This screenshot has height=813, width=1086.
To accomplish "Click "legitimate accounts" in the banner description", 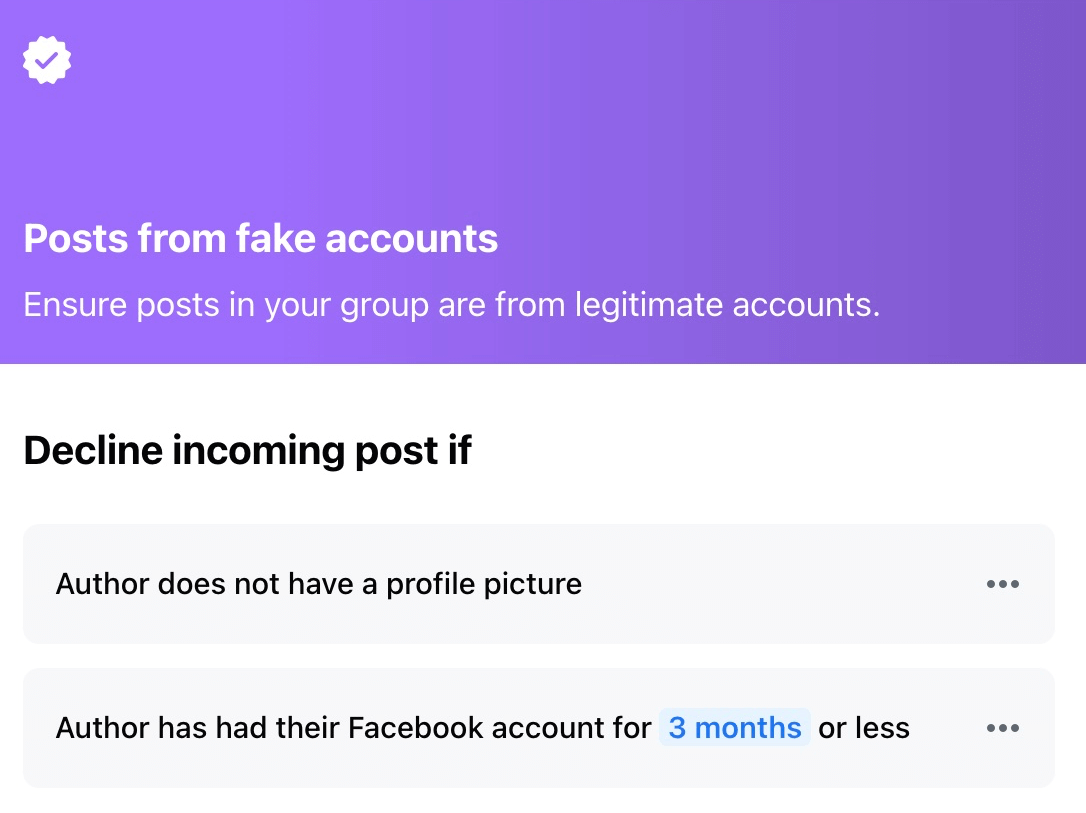I will click(727, 305).
